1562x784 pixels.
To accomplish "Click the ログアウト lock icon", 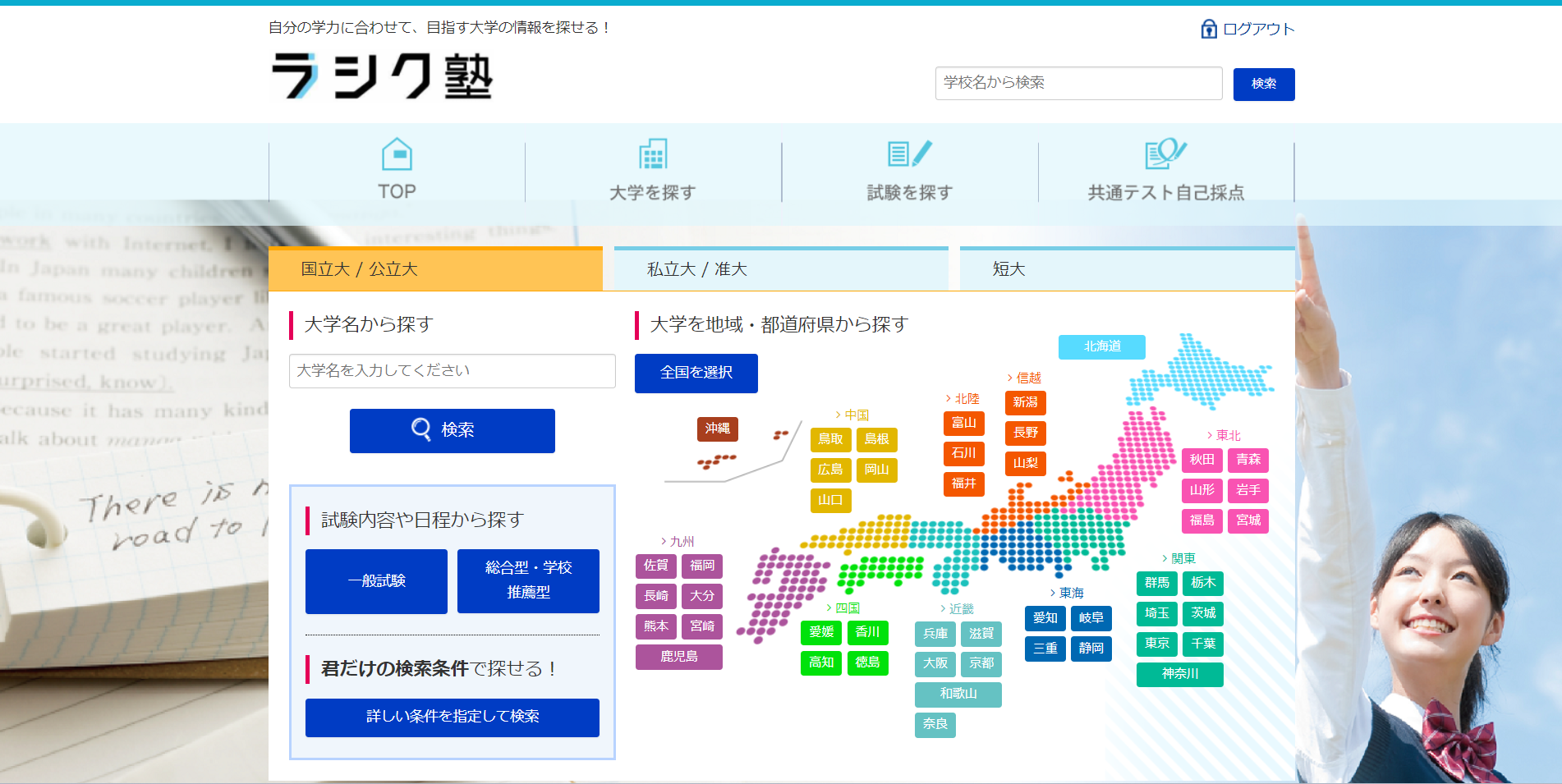I will point(1208,30).
